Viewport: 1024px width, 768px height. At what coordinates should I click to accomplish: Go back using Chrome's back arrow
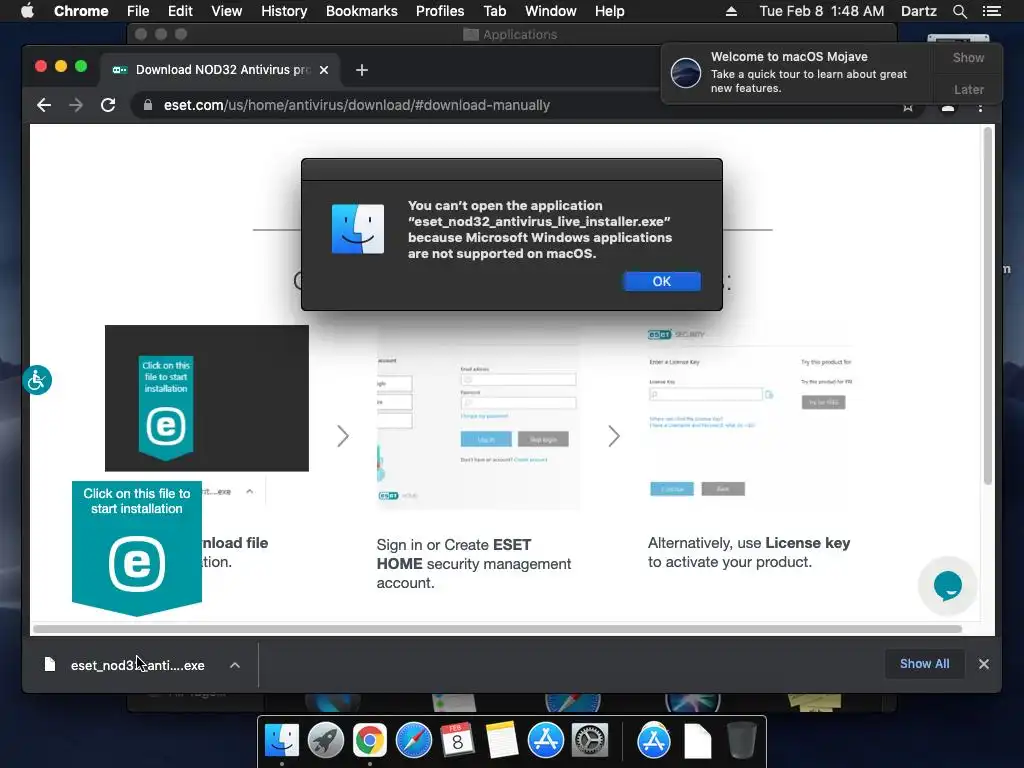(44, 105)
